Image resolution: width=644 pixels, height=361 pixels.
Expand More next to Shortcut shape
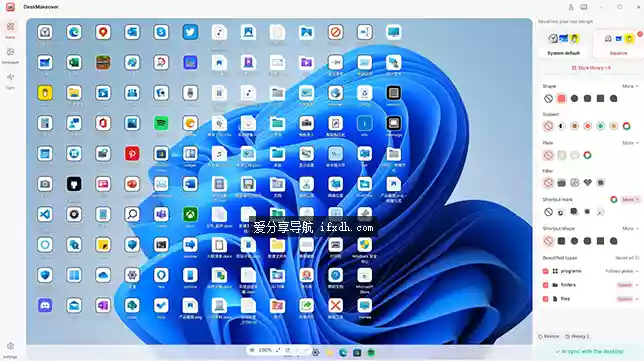coord(630,228)
